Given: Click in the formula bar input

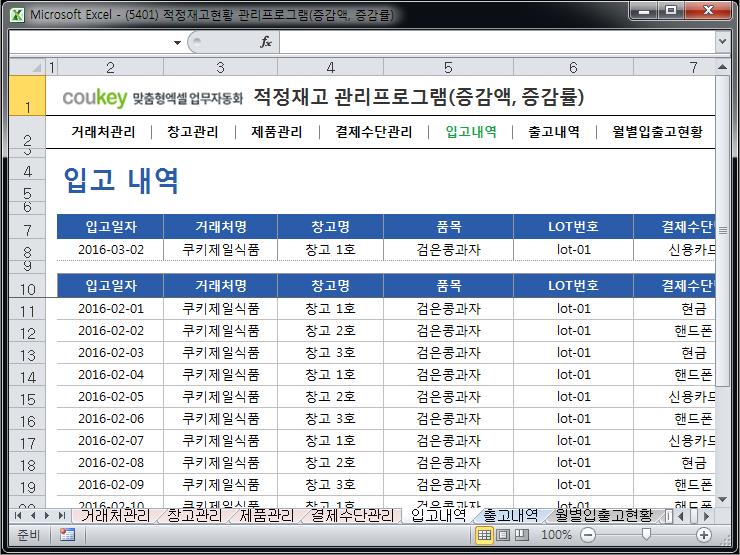Looking at the screenshot, I should coord(497,42).
